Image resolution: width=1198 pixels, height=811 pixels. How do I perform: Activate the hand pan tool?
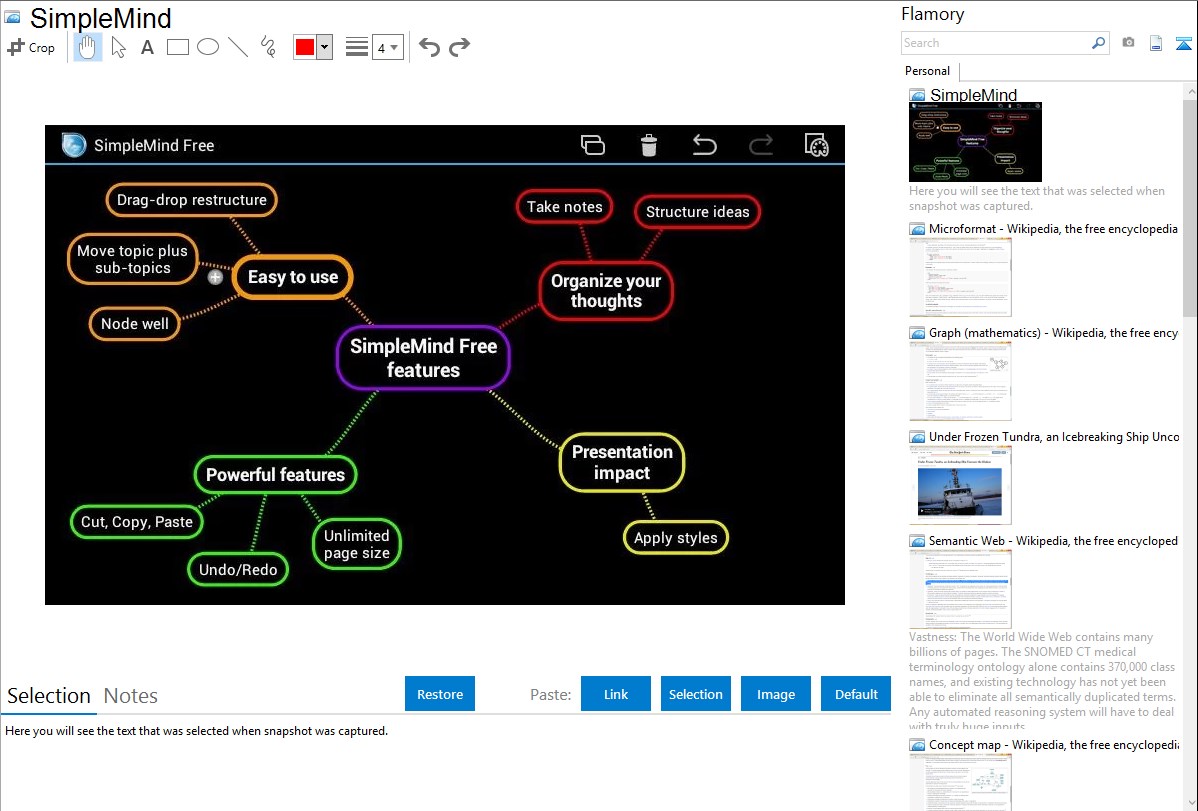click(87, 47)
